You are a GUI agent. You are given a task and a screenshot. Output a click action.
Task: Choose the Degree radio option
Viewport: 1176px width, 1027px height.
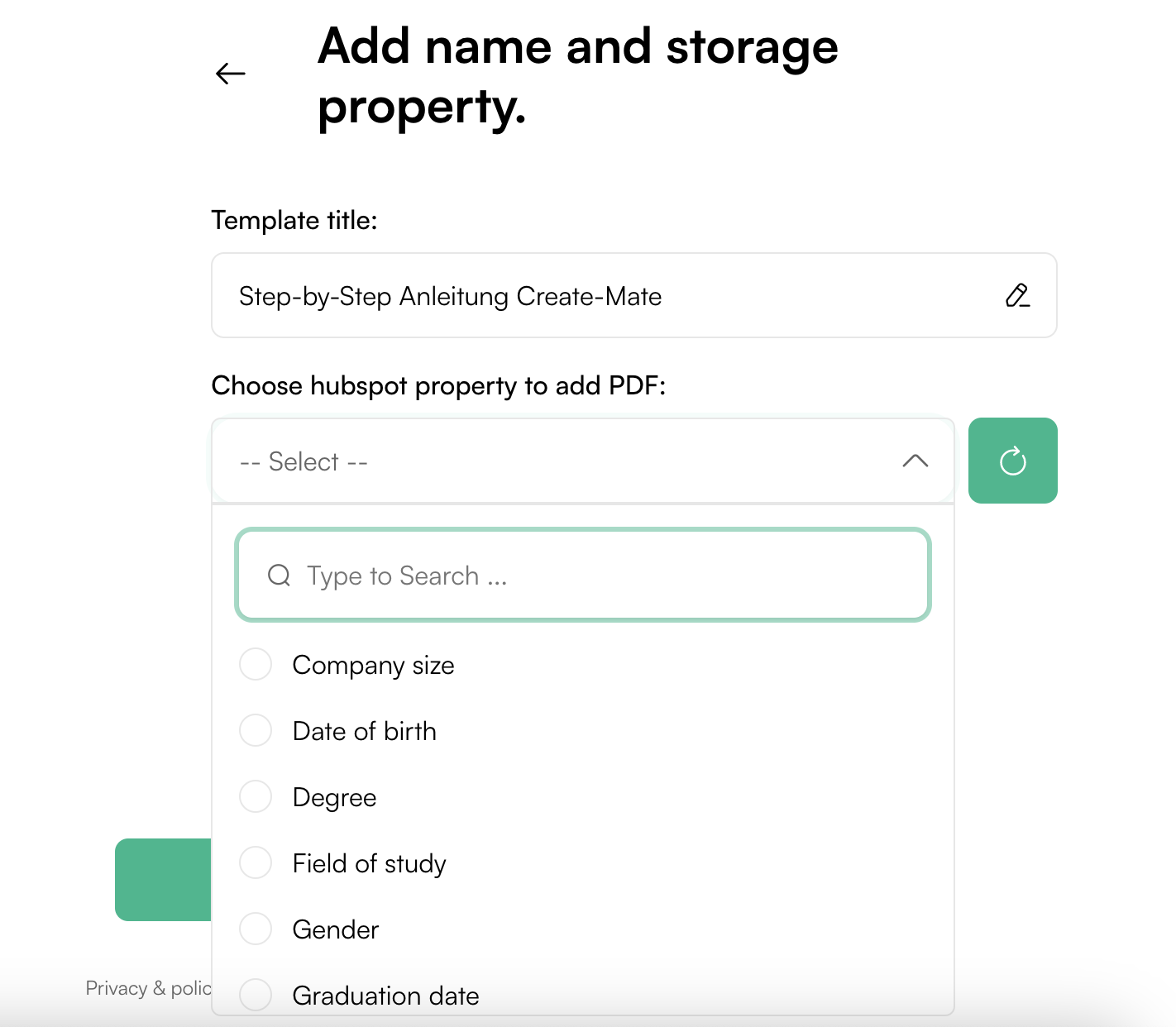pyautogui.click(x=256, y=796)
